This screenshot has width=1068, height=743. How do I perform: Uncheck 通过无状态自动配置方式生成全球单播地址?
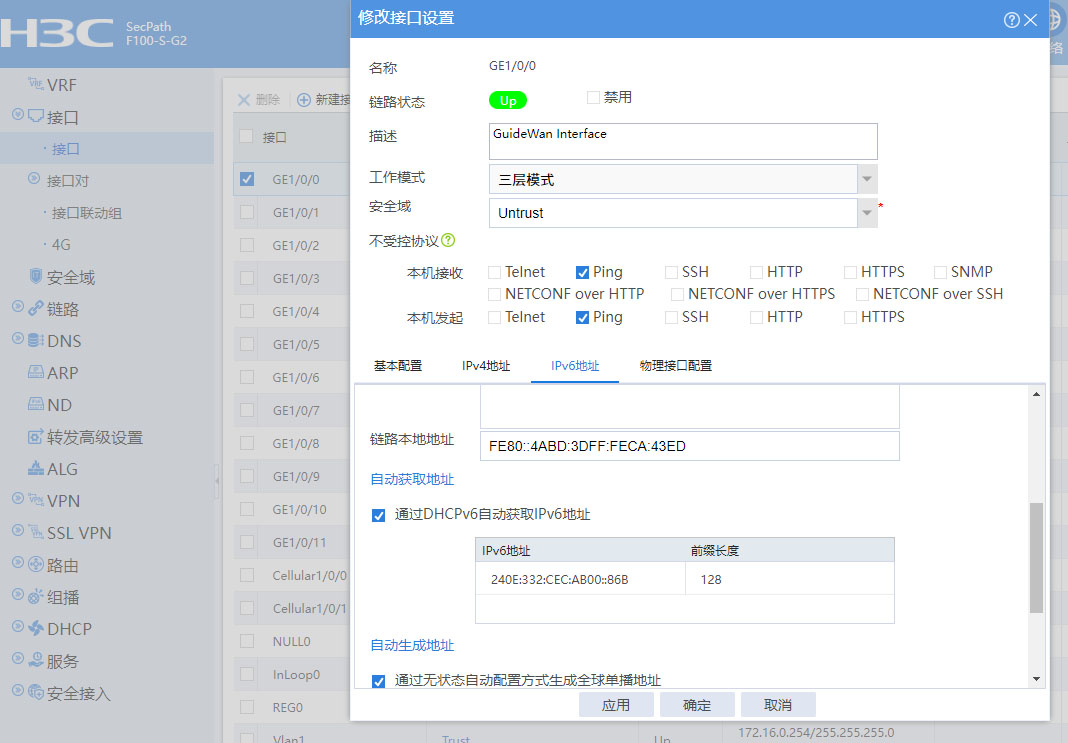tap(379, 681)
